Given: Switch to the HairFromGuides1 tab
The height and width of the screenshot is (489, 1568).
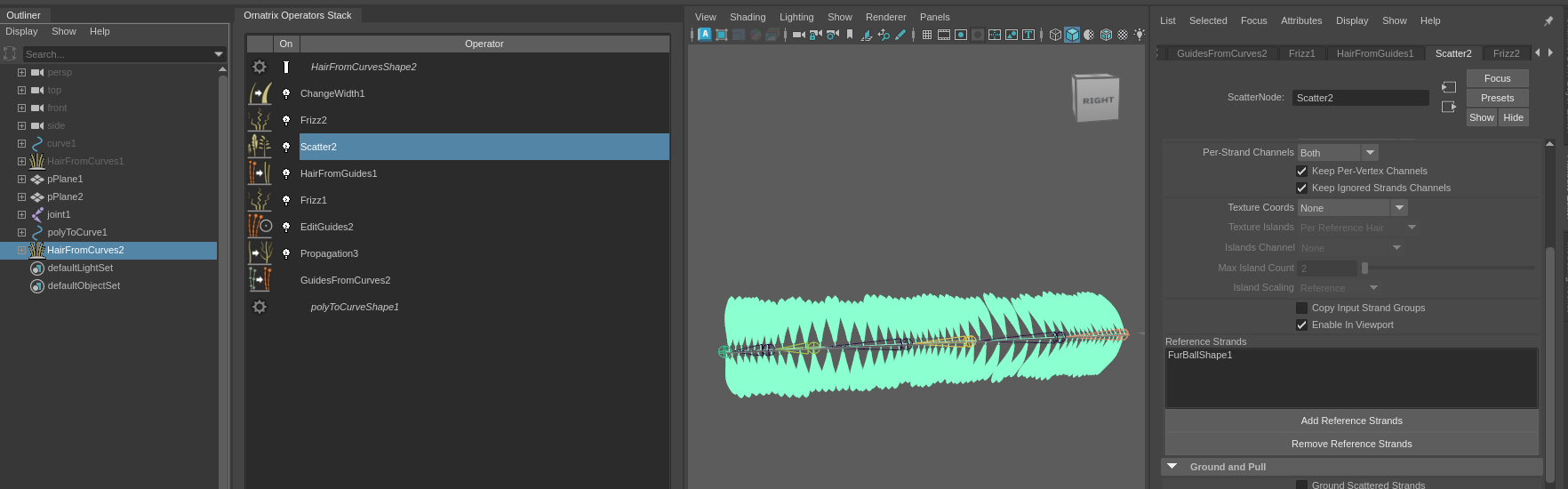Looking at the screenshot, I should click(x=1374, y=53).
